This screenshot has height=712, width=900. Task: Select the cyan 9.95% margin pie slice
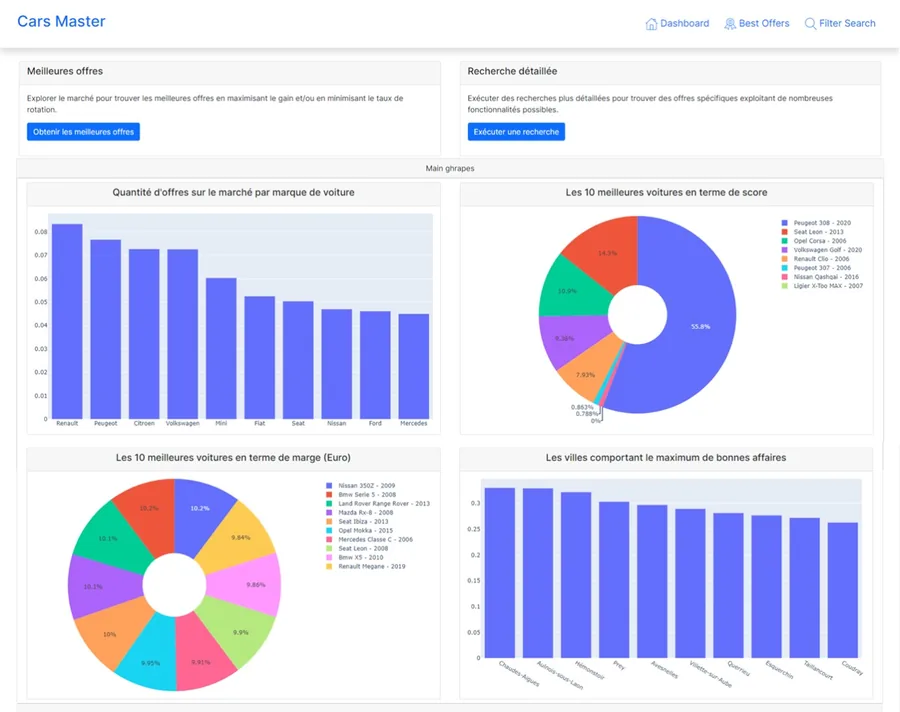point(150,663)
